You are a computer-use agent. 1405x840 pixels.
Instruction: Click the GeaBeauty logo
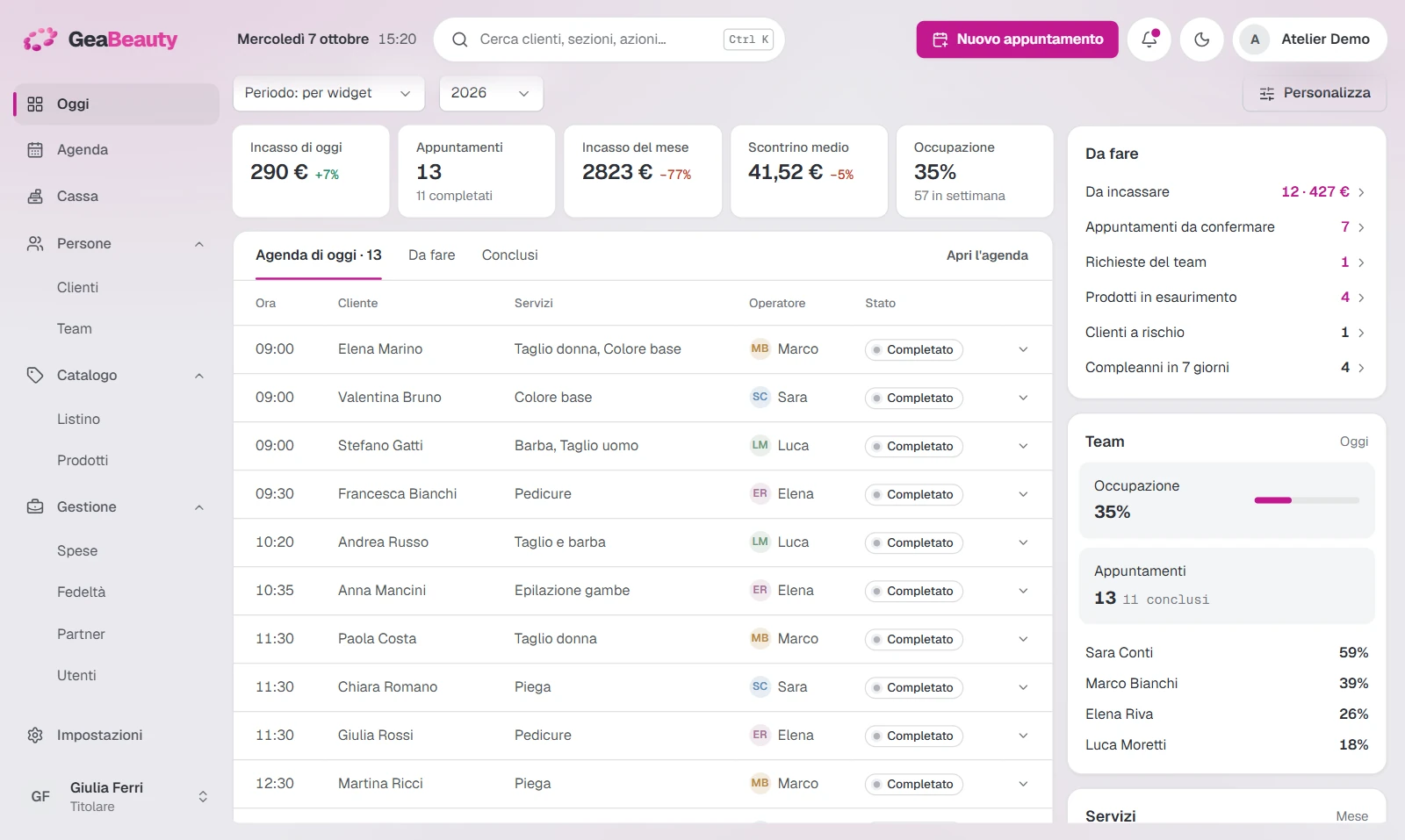[x=100, y=39]
